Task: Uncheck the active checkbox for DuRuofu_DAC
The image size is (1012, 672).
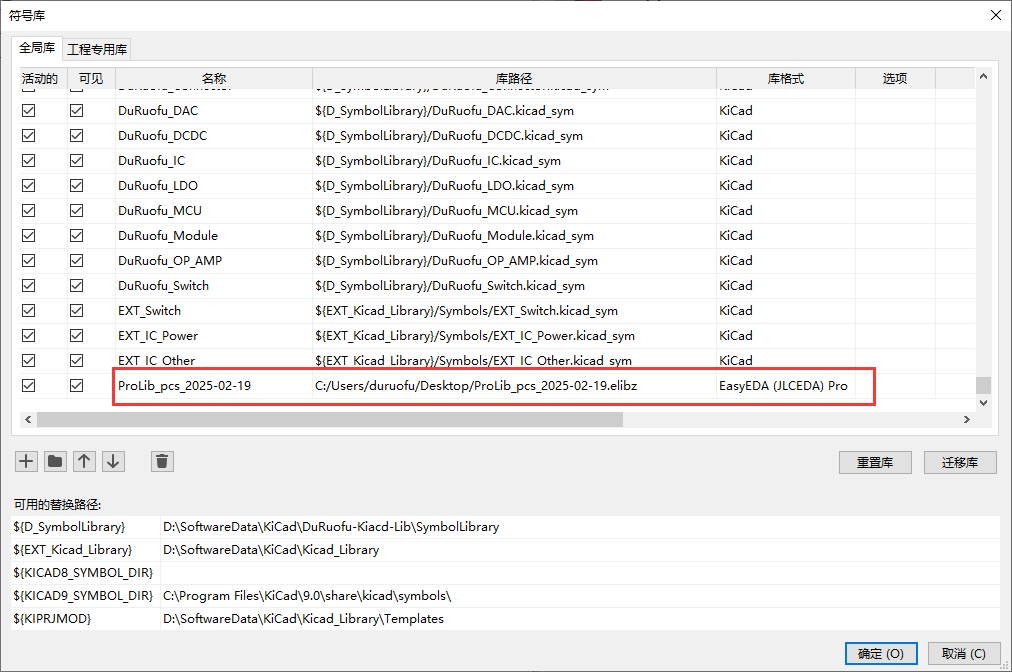Action: [x=28, y=111]
